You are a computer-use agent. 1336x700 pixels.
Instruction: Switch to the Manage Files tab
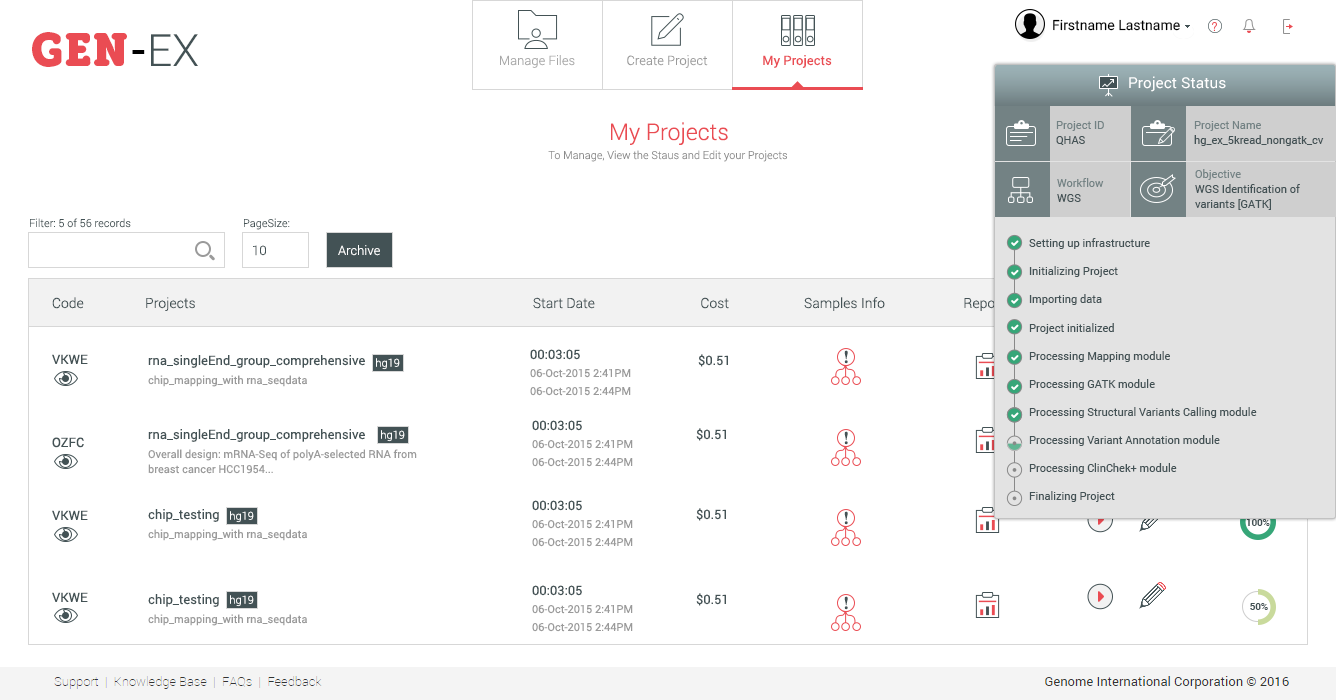537,45
